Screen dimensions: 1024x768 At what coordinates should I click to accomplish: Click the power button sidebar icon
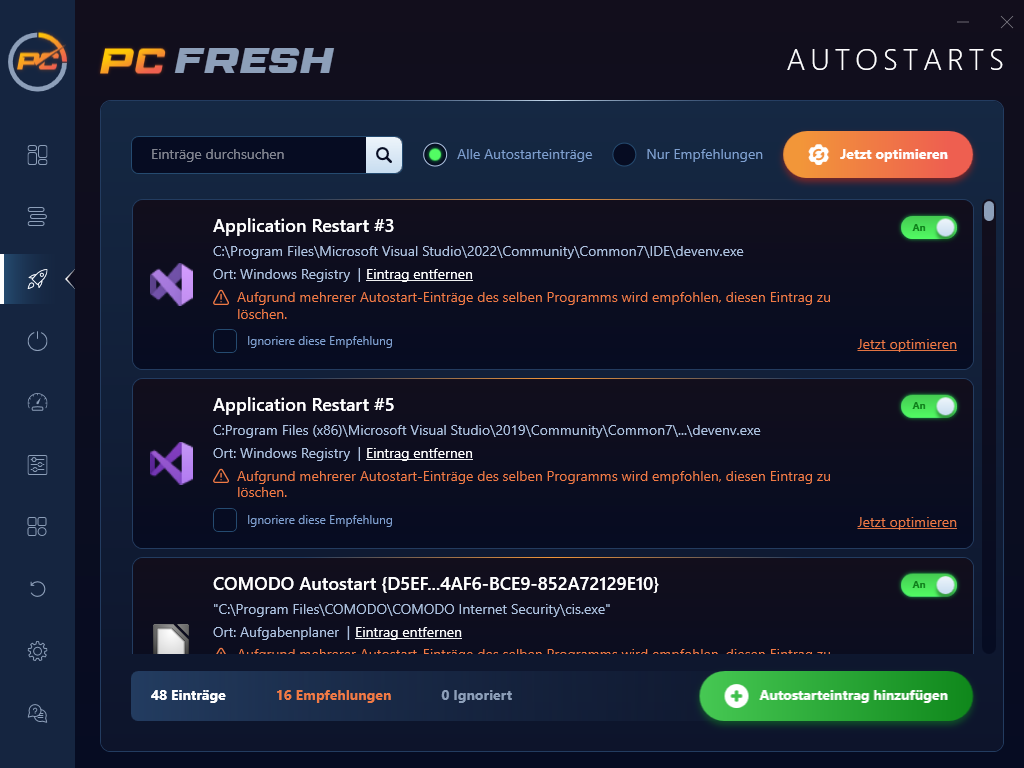(x=38, y=341)
